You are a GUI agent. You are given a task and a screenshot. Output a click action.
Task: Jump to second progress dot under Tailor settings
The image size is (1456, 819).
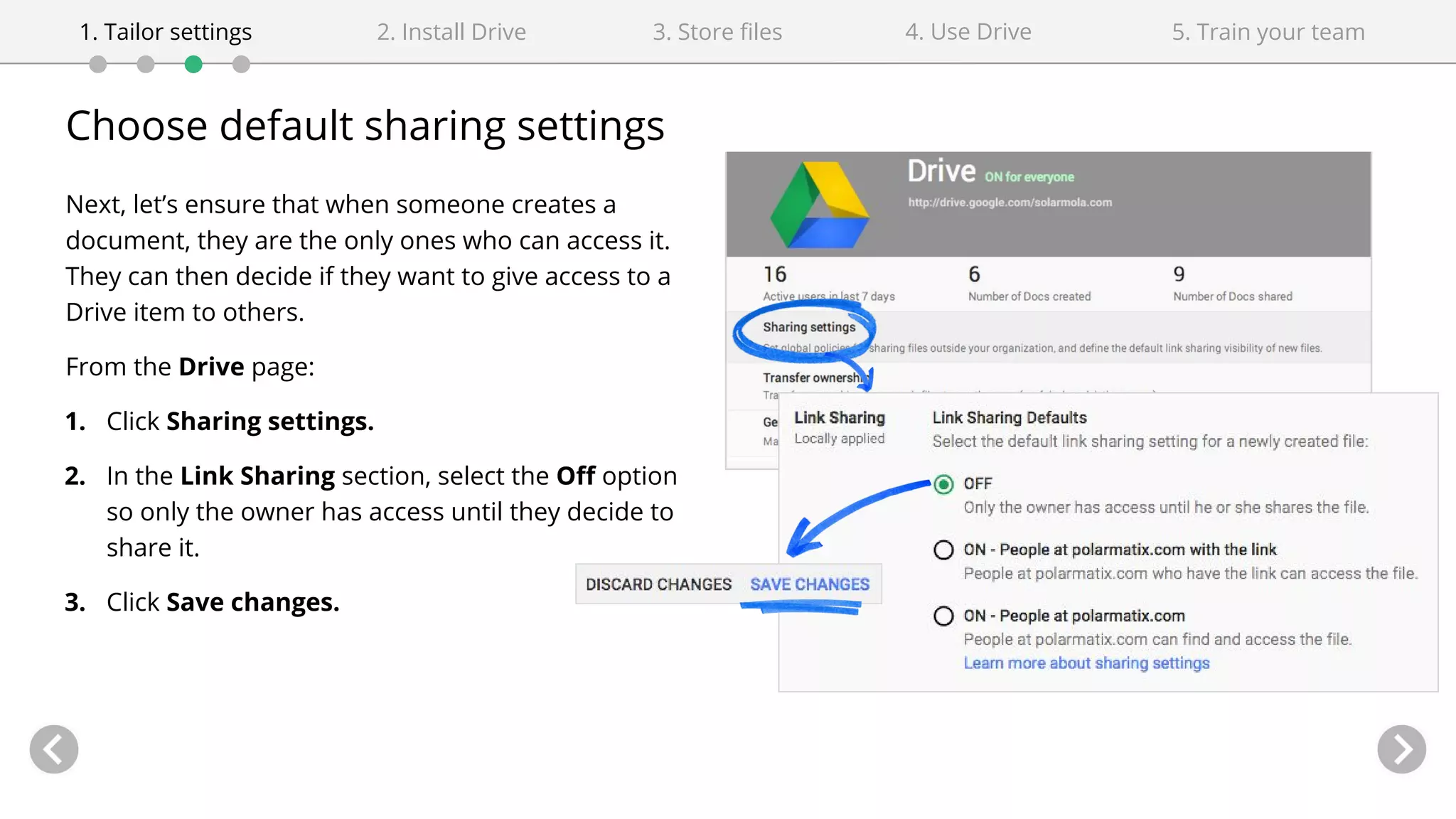click(x=146, y=65)
